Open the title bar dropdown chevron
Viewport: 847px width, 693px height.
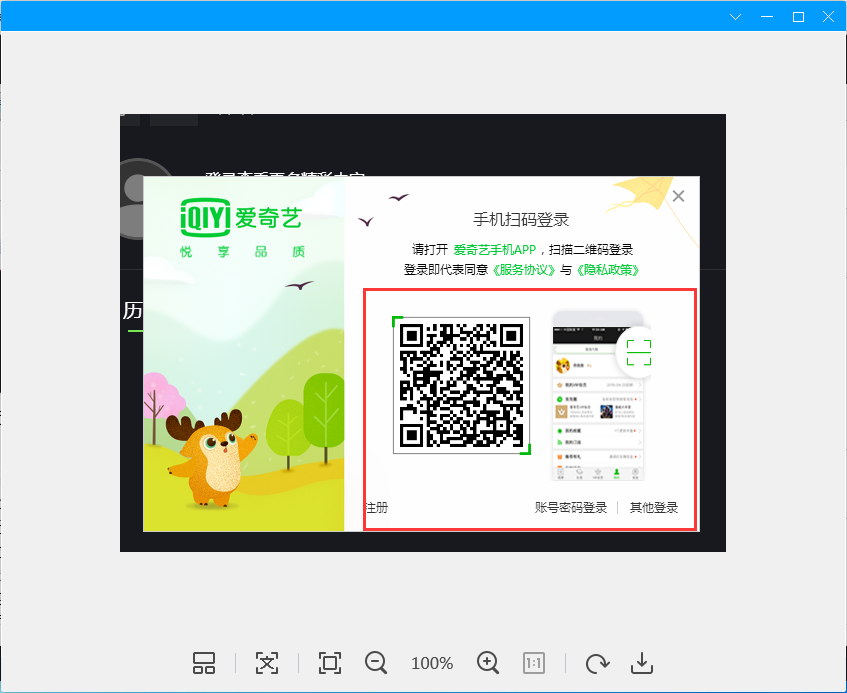pyautogui.click(x=735, y=17)
